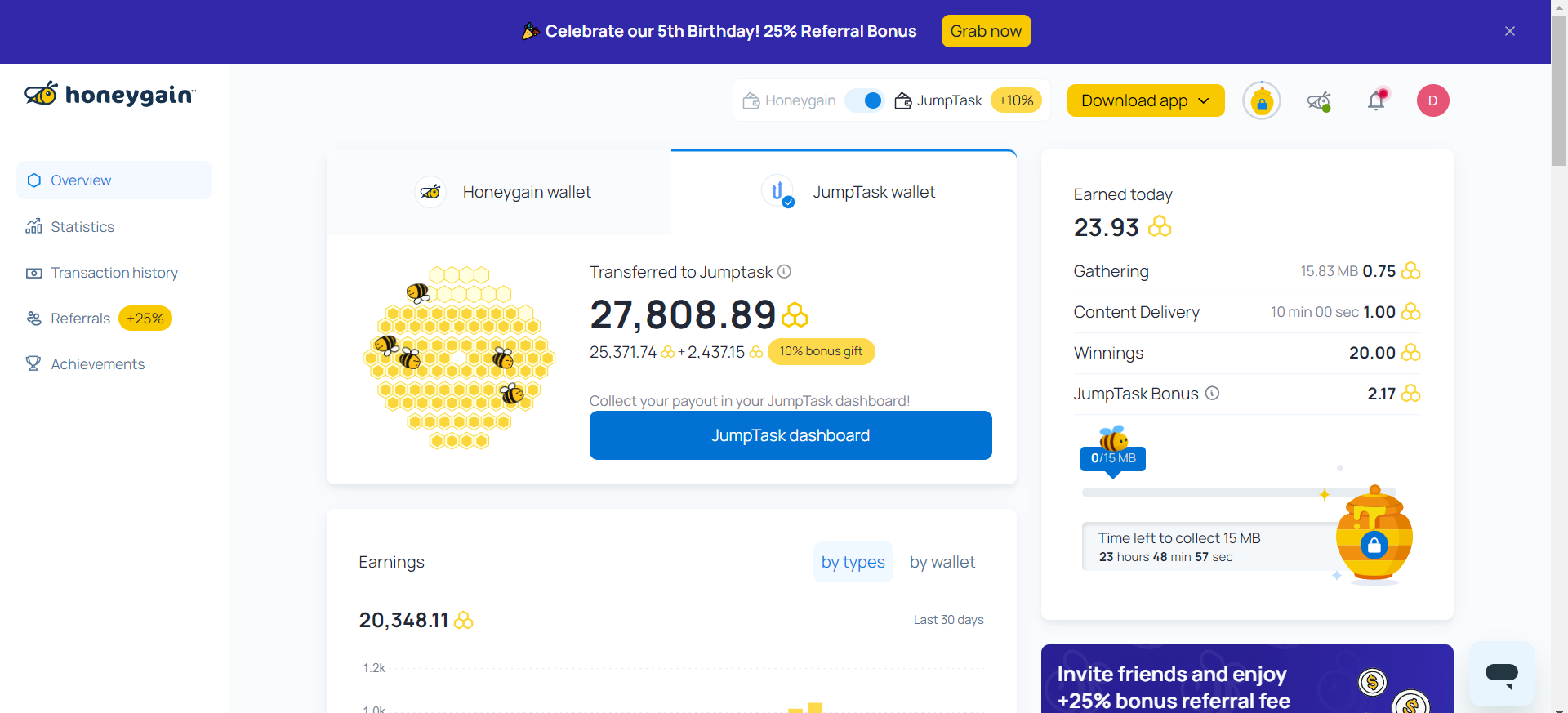
Task: Click the credits icon beside 27,808.89
Action: point(795,314)
